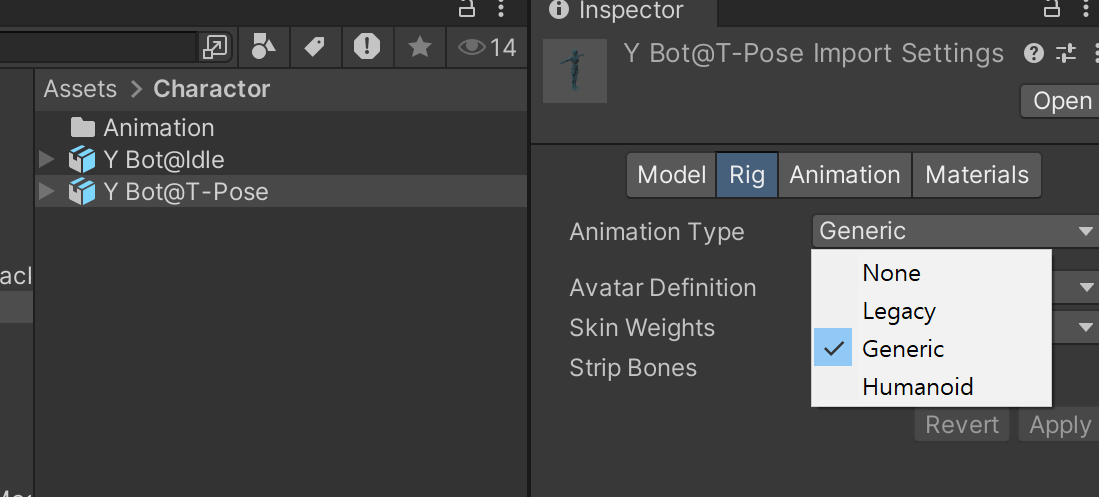Screen dimensions: 1099x497
Task: Open the Inspector help reference icon
Action: click(1034, 53)
